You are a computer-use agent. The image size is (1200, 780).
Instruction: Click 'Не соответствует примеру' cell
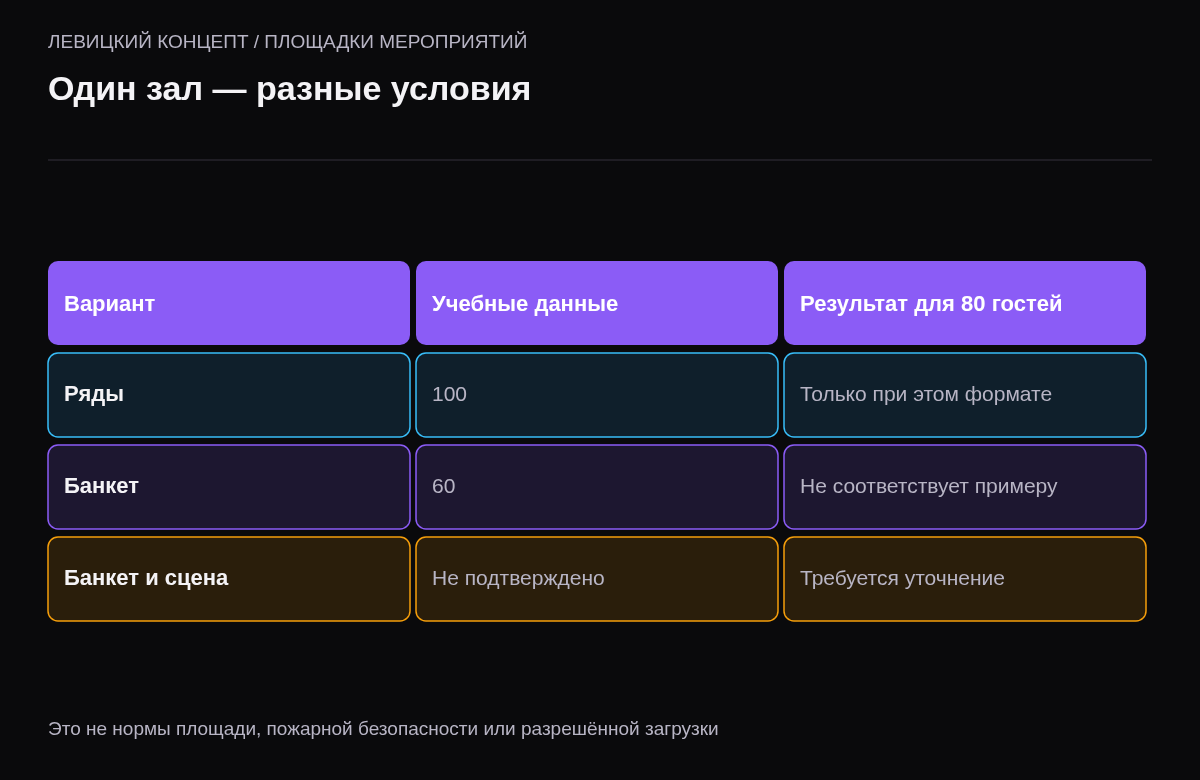pyautogui.click(x=965, y=487)
